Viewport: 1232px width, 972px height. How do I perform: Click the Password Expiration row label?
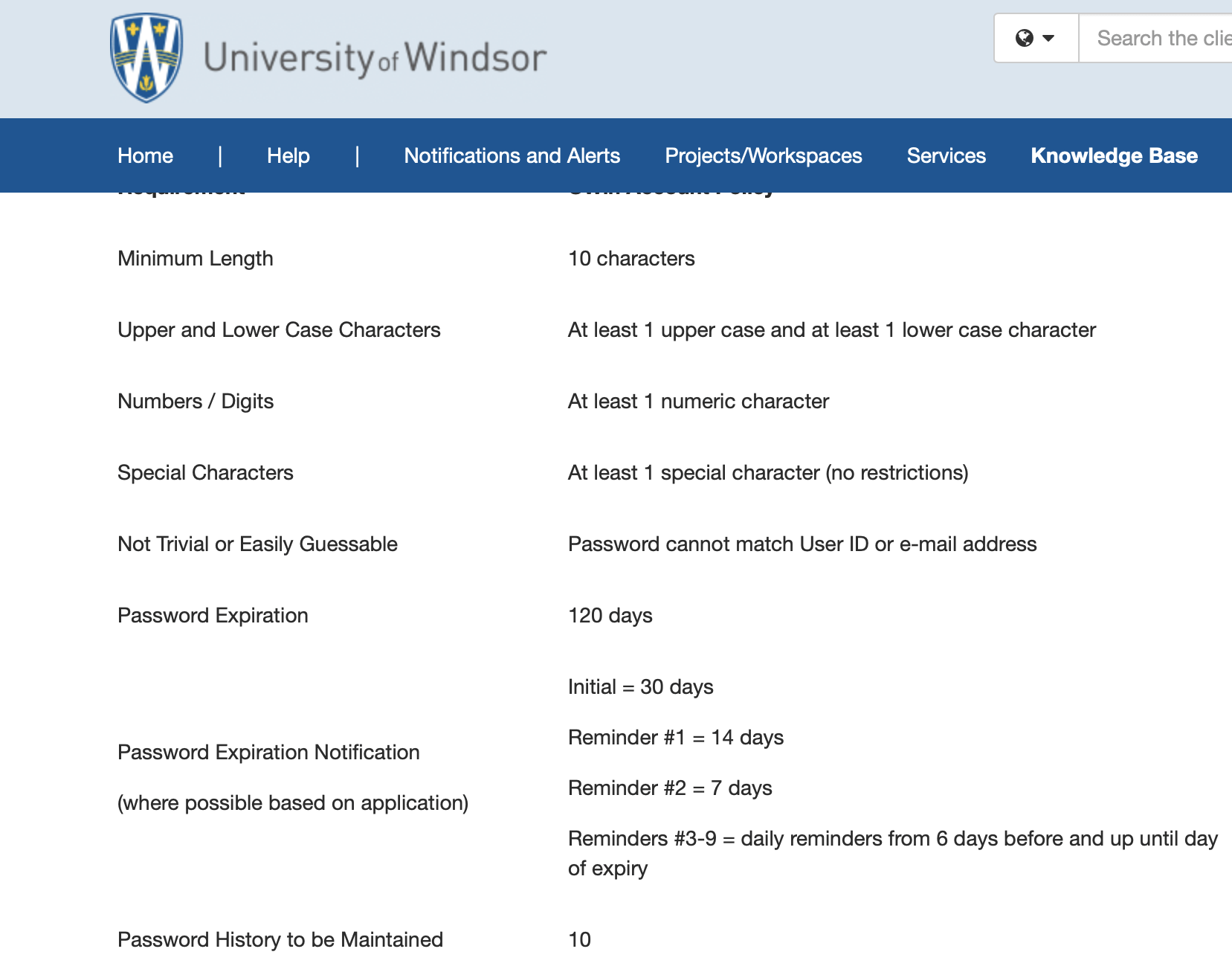(213, 615)
